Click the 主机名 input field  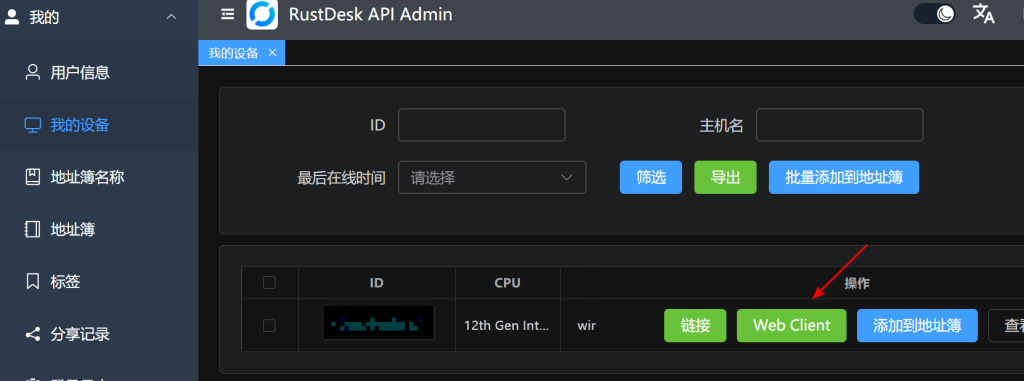point(839,125)
